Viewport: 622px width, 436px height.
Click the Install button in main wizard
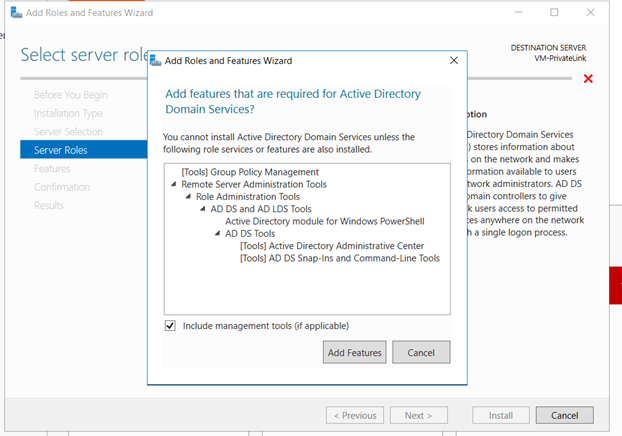(501, 415)
